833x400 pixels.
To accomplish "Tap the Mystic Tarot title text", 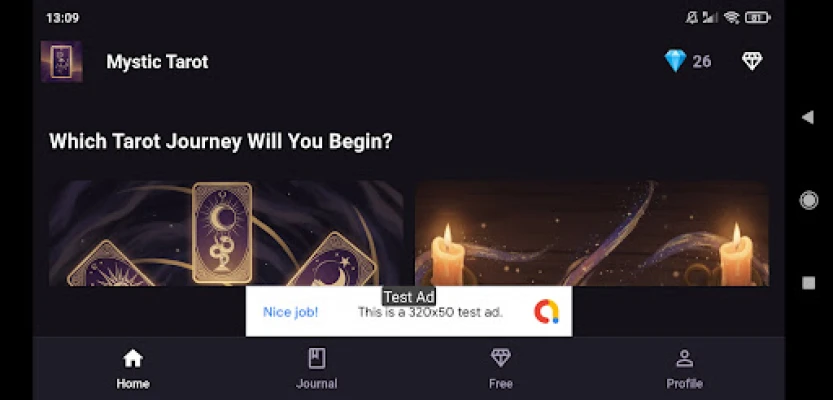I will point(157,62).
